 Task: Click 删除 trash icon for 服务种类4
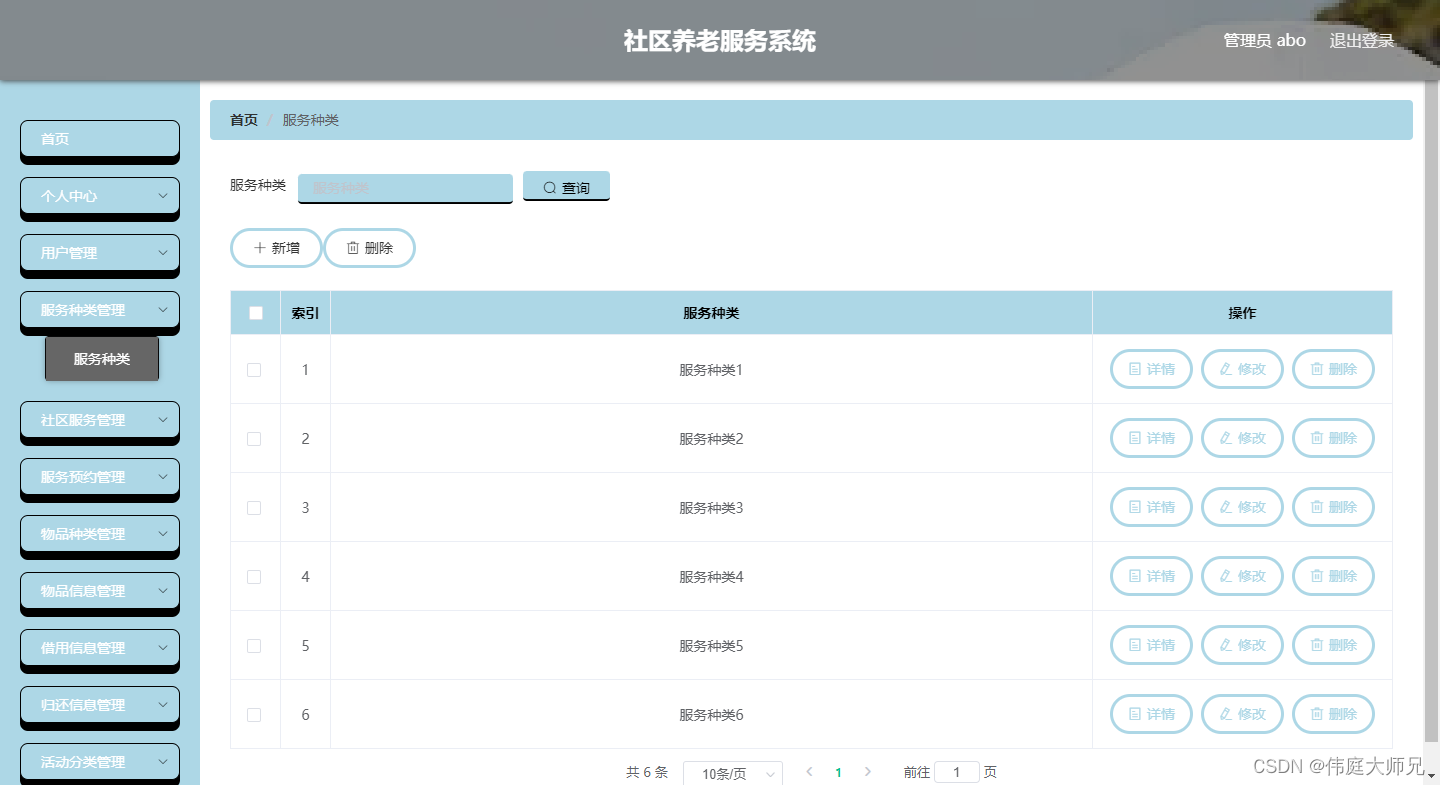point(1317,576)
